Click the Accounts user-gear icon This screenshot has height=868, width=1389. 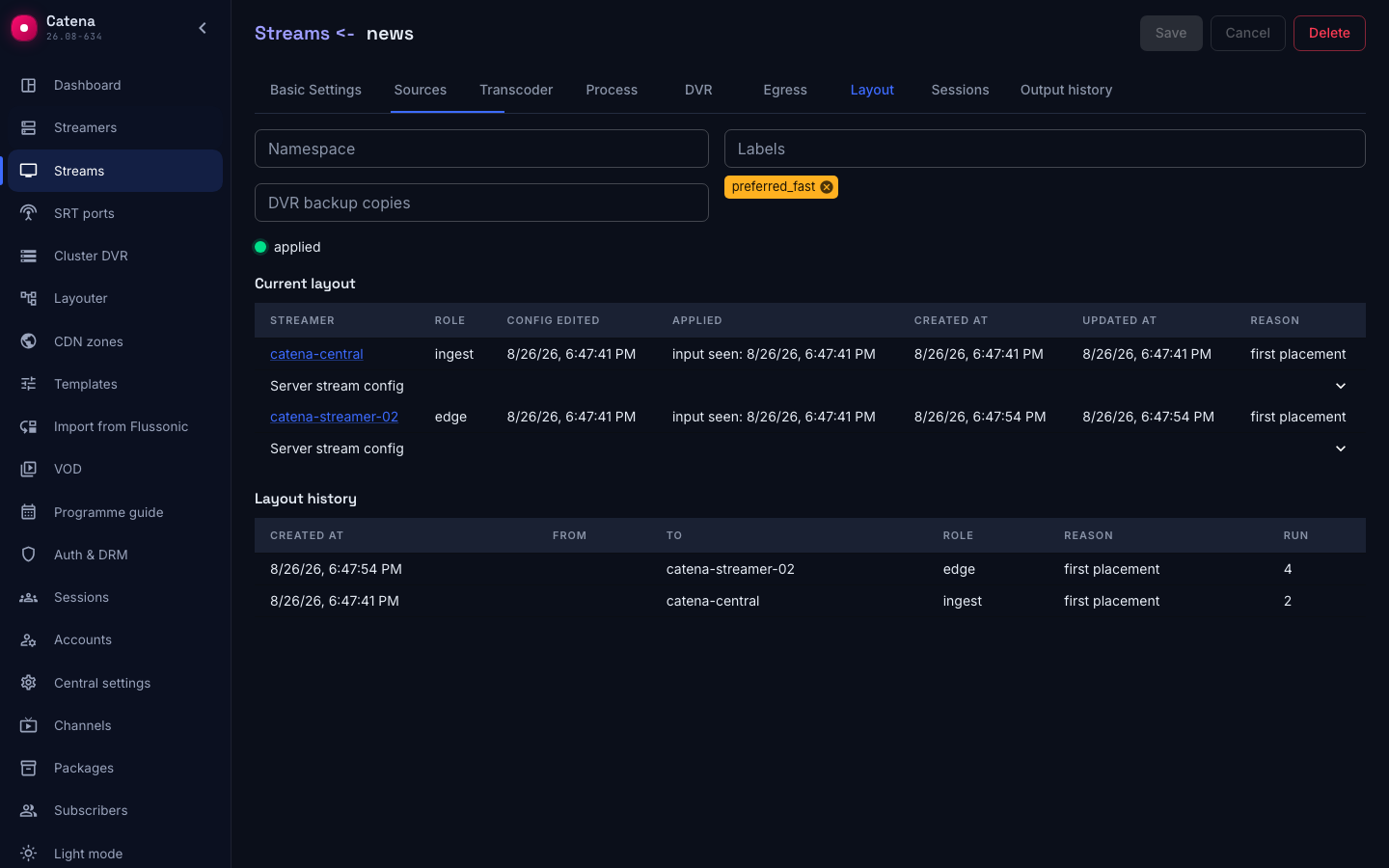29,639
